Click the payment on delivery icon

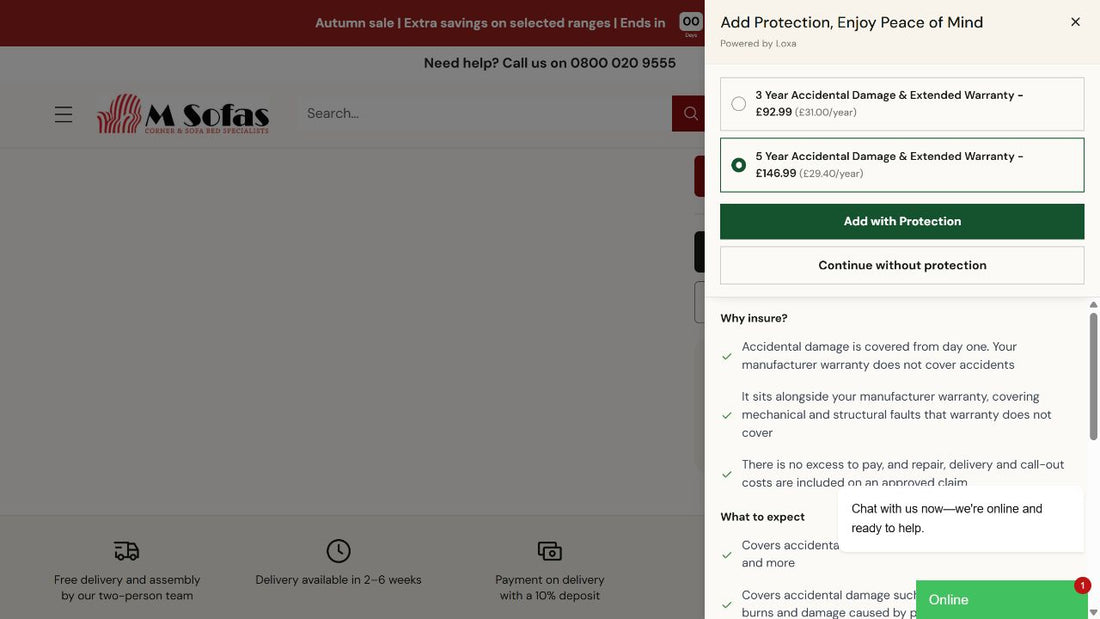(549, 551)
